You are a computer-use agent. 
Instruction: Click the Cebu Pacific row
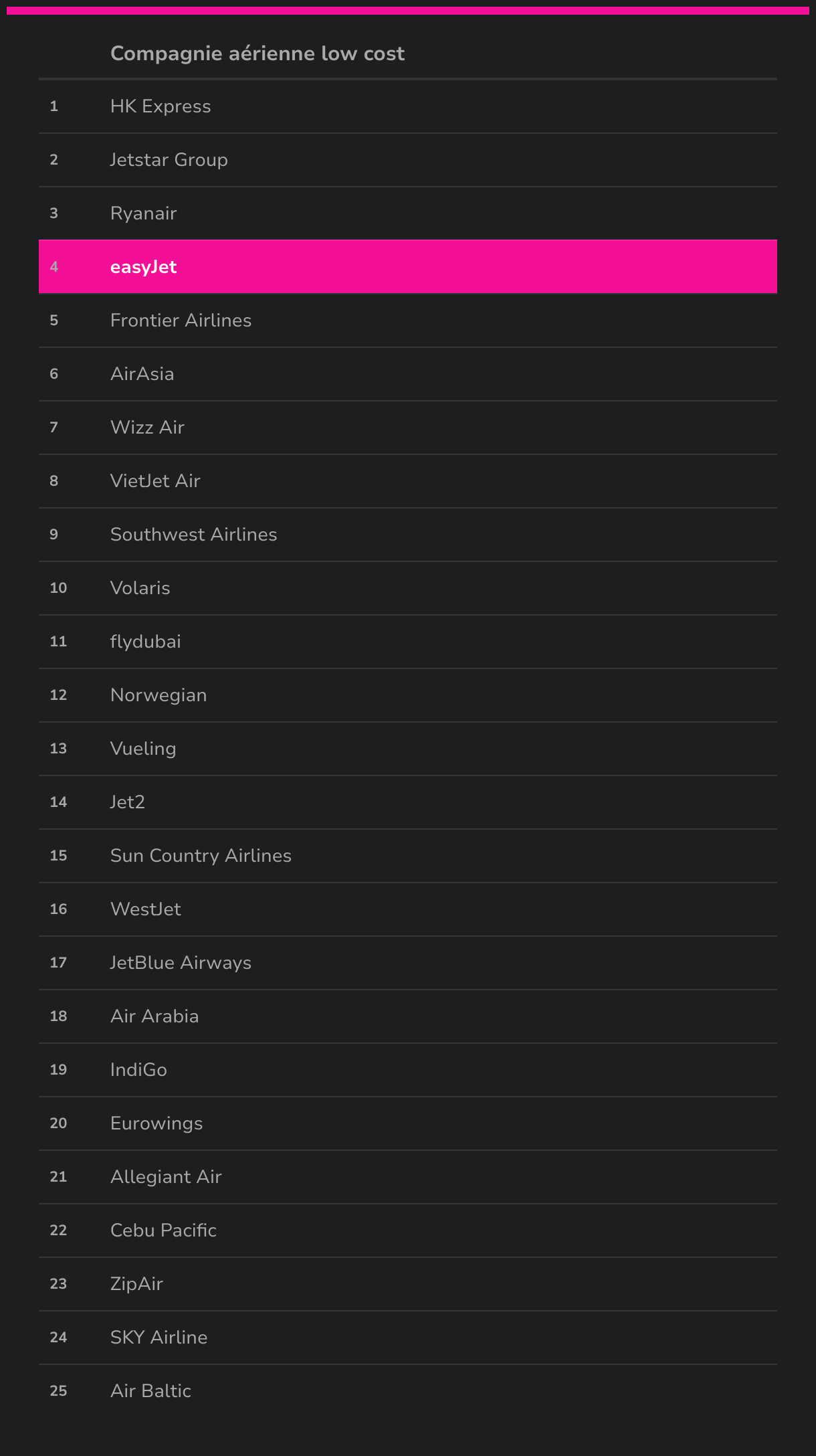point(408,1231)
